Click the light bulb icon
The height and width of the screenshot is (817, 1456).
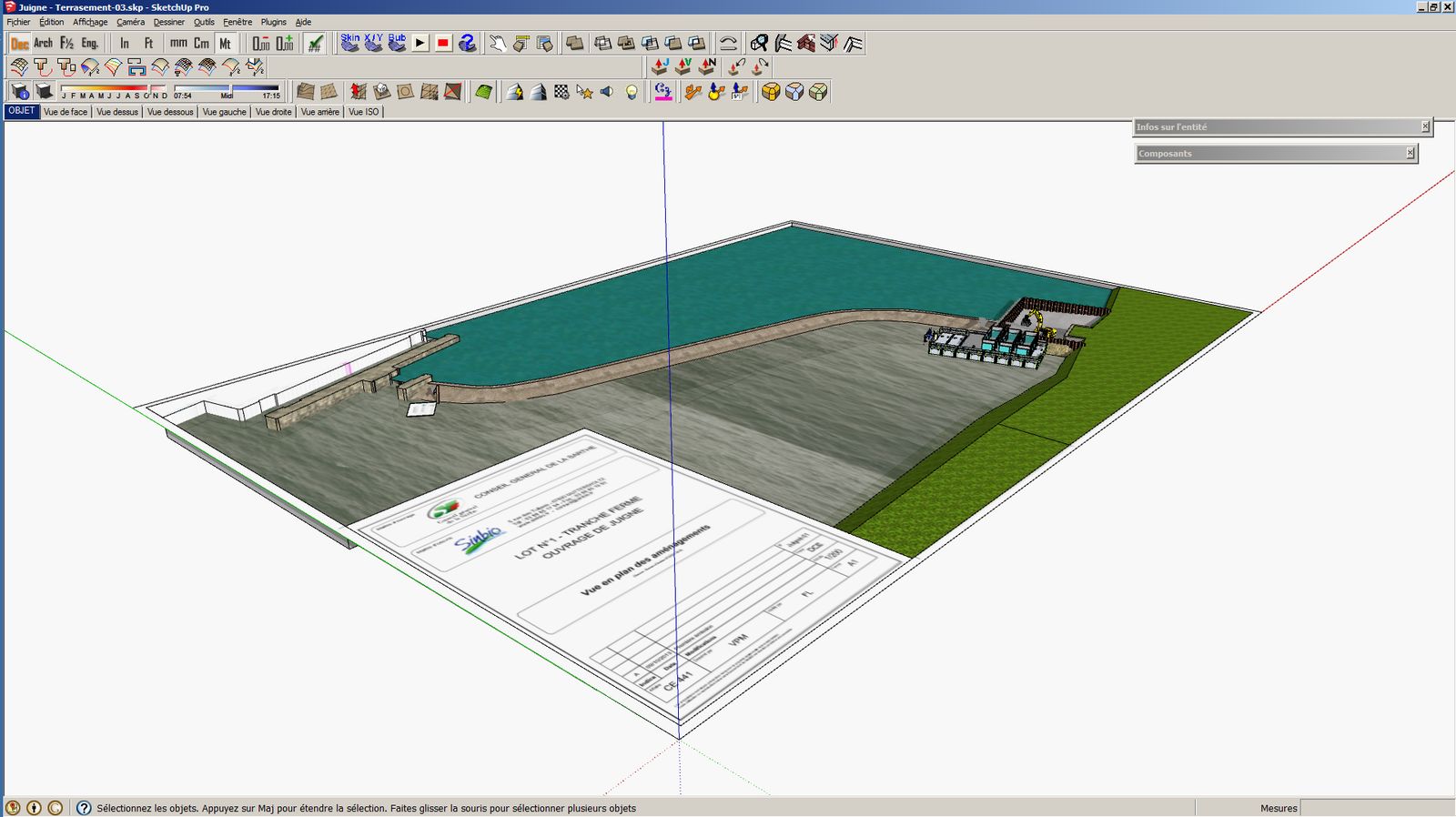tap(632, 91)
